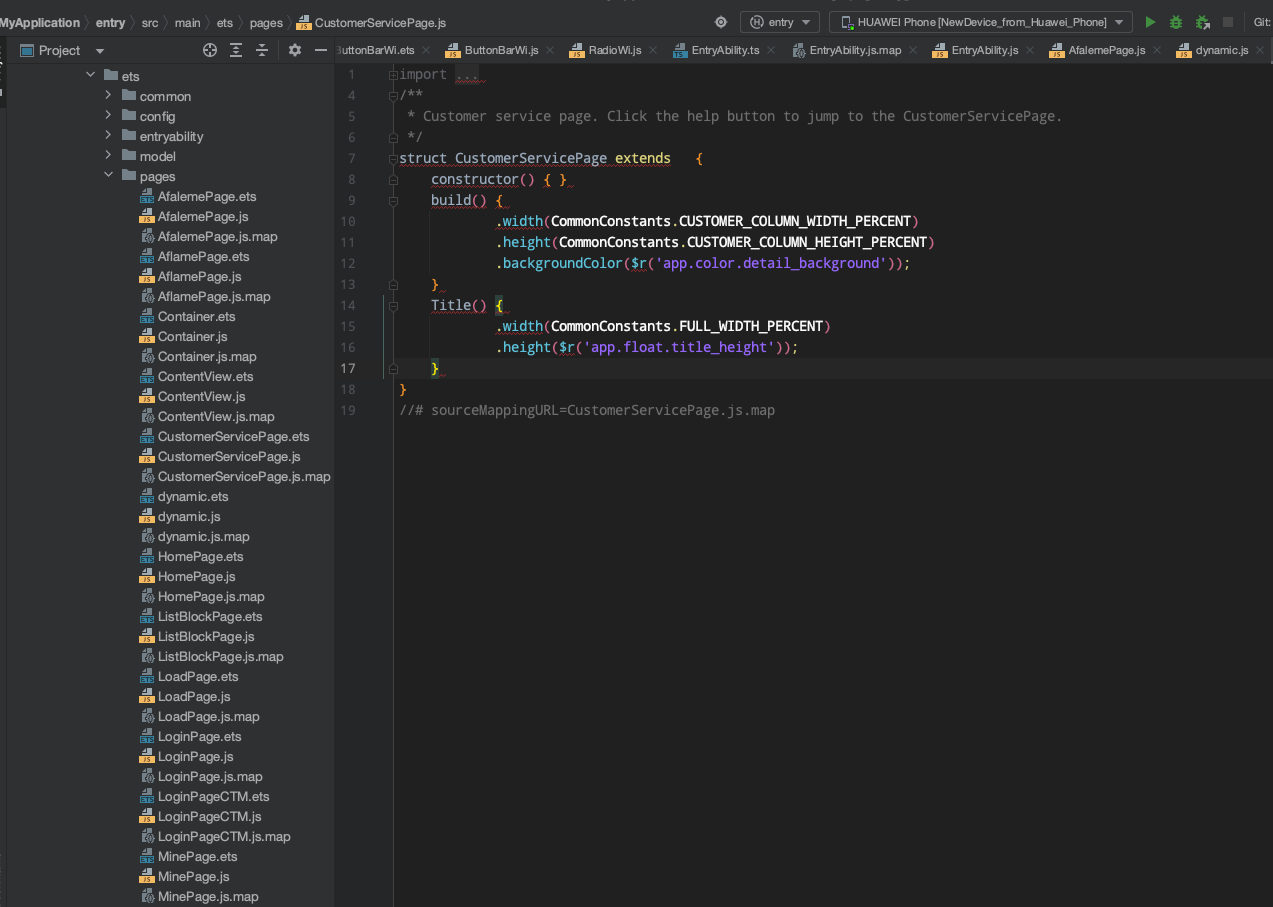The width and height of the screenshot is (1273, 907).
Task: Expand the common folder arrow
Action: tap(108, 96)
